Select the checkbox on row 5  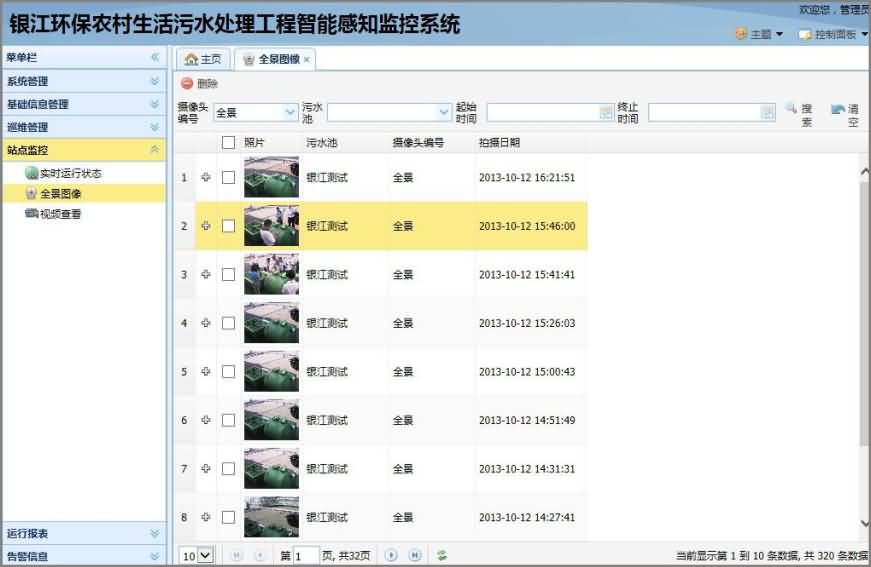[x=228, y=372]
